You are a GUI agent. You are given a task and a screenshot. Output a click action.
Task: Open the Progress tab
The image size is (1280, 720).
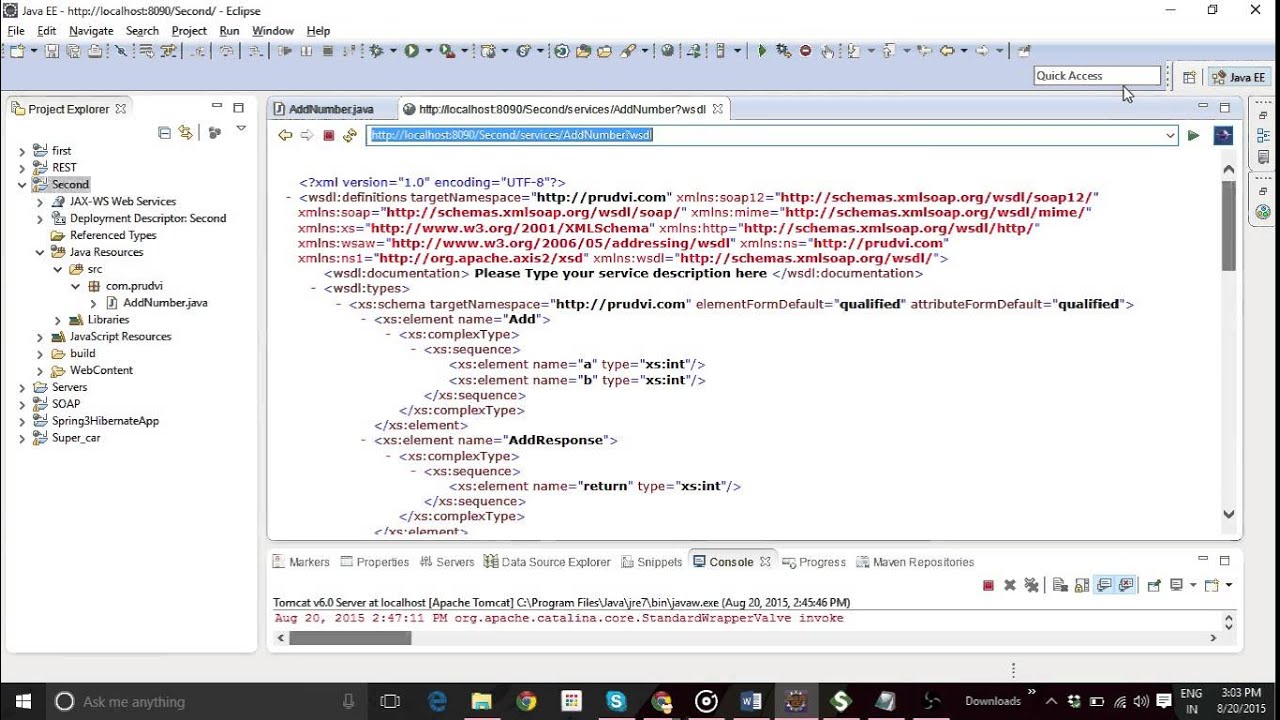tap(814, 562)
